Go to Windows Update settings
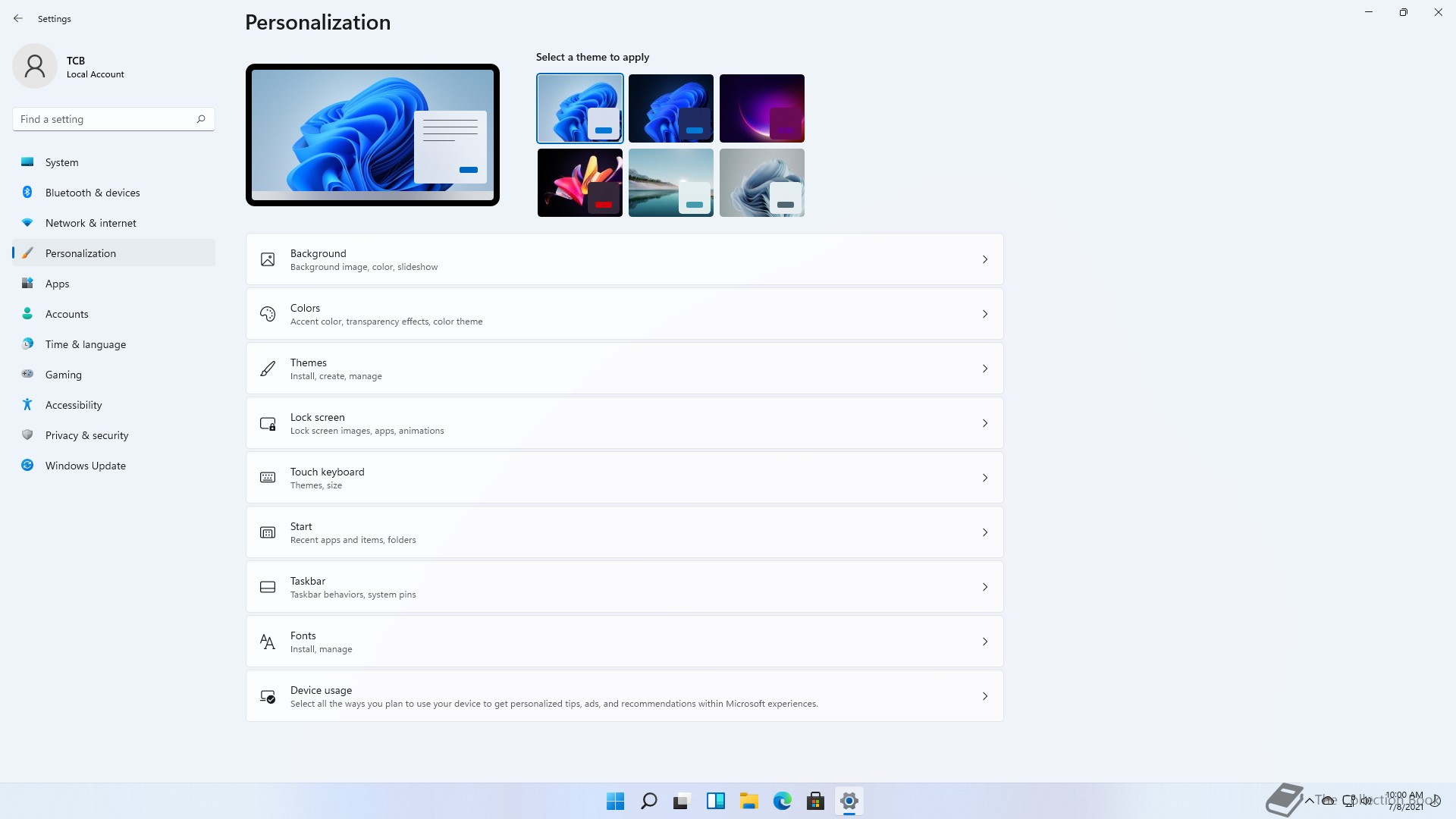This screenshot has height=819, width=1456. click(114, 465)
